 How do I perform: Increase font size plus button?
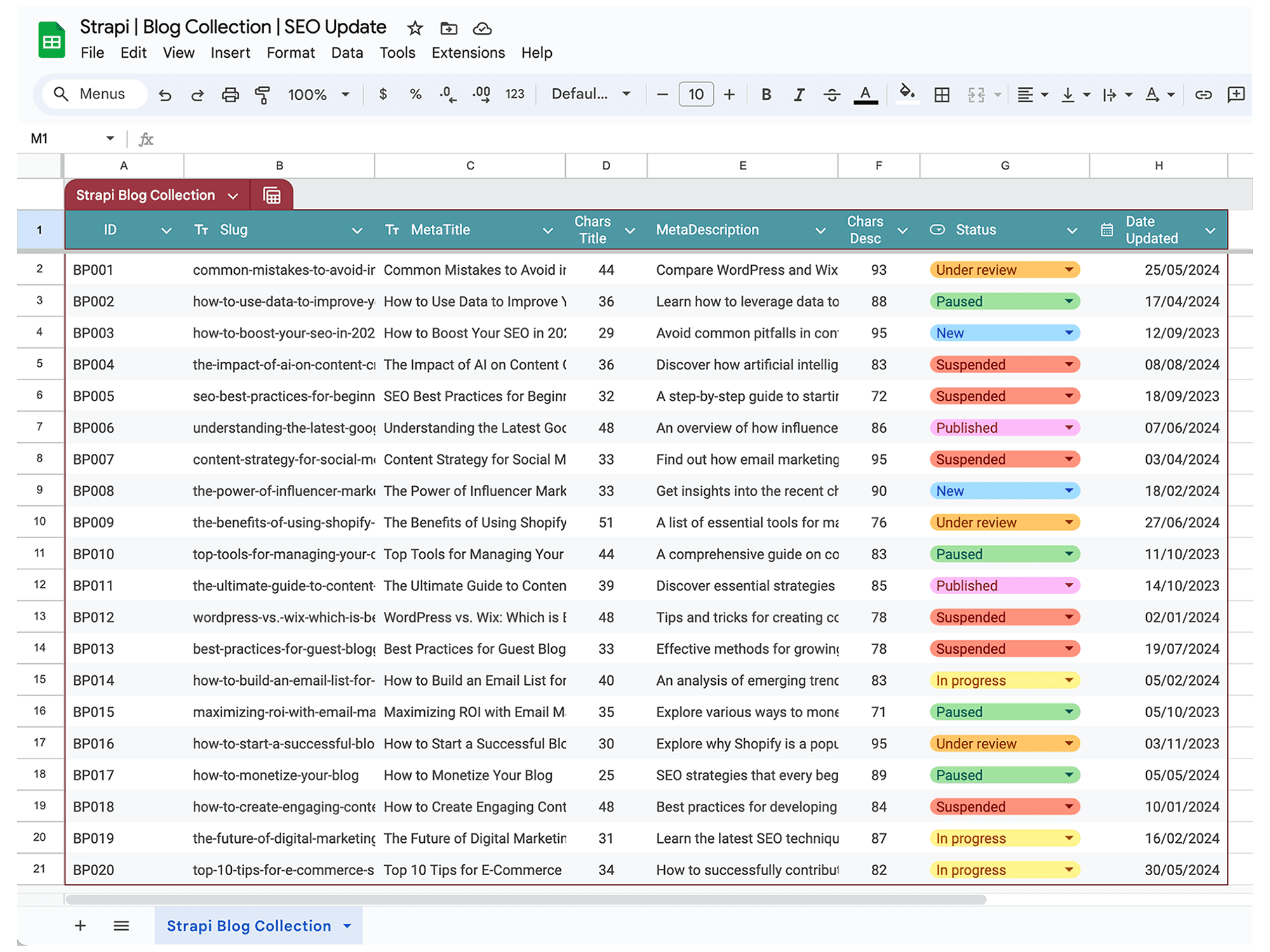(x=729, y=95)
